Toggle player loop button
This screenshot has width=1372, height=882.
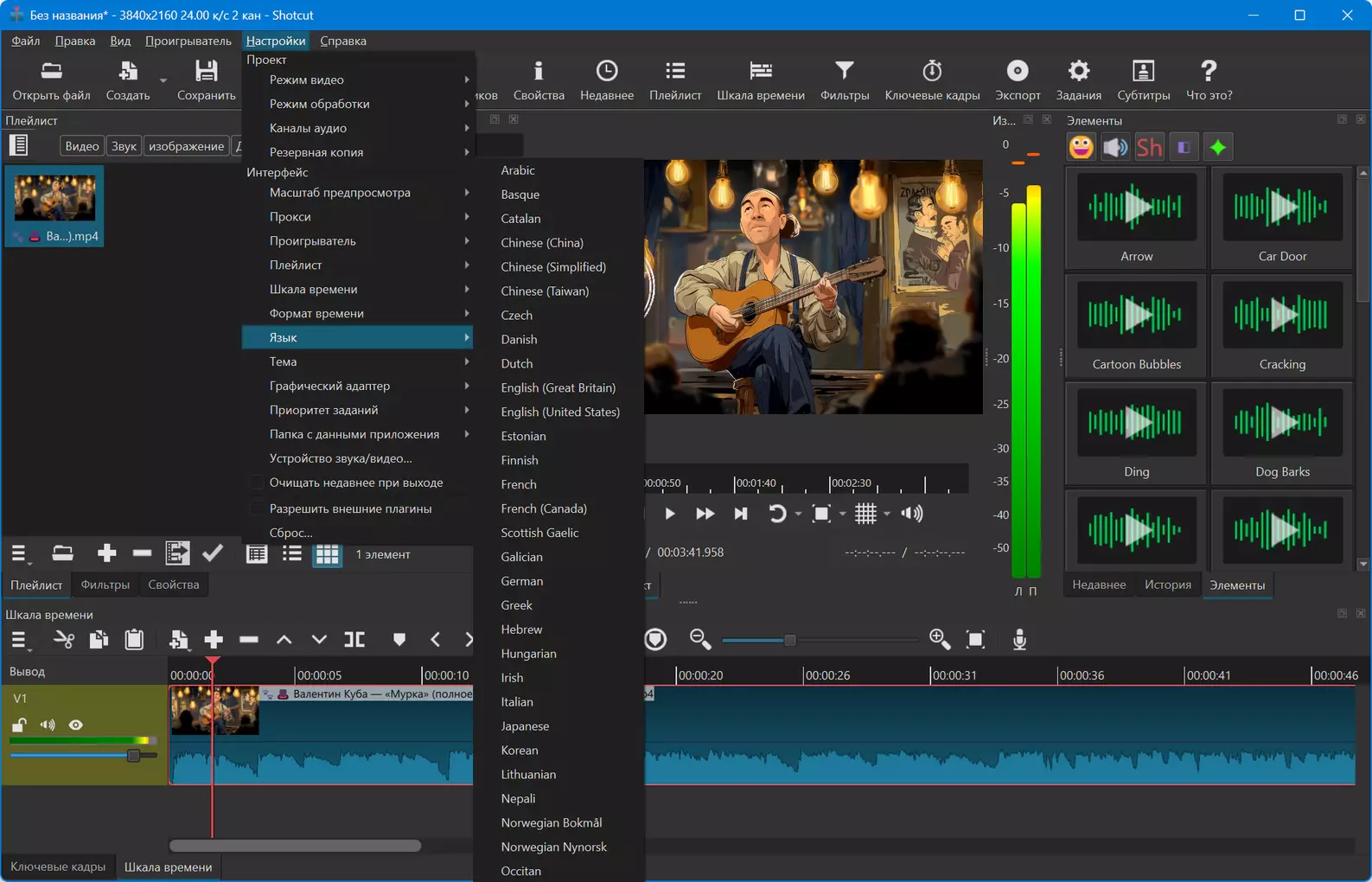(776, 514)
